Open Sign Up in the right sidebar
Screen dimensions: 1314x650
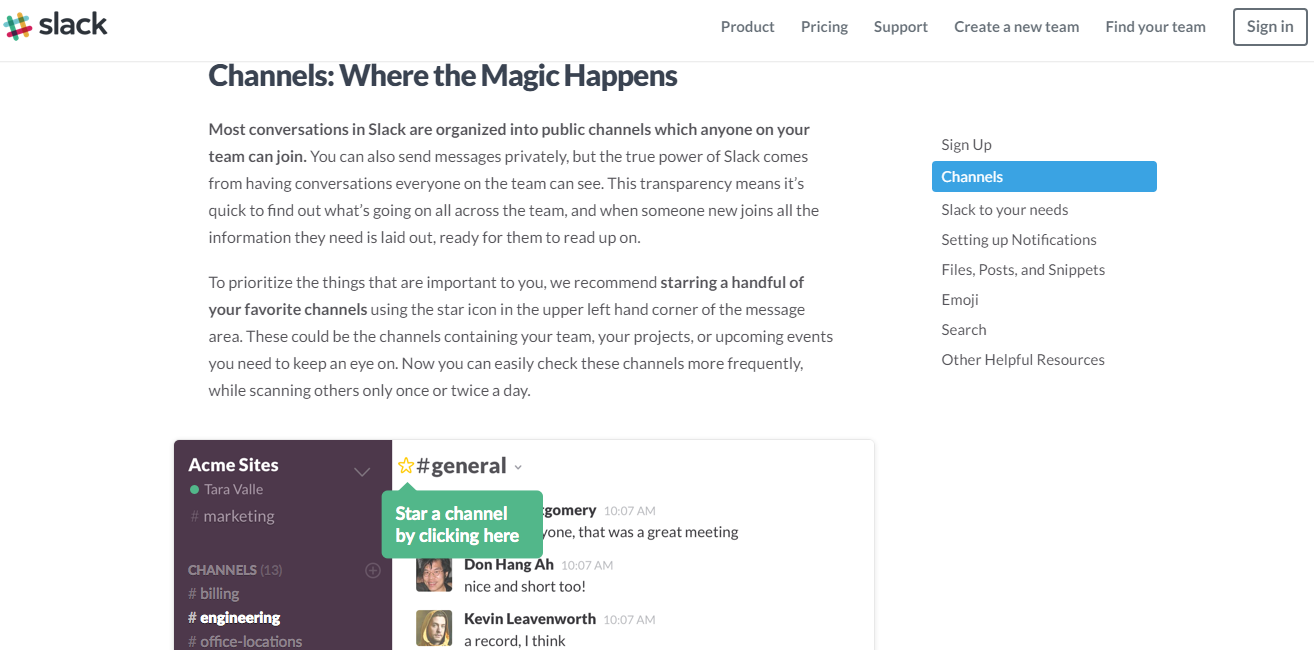(x=966, y=144)
